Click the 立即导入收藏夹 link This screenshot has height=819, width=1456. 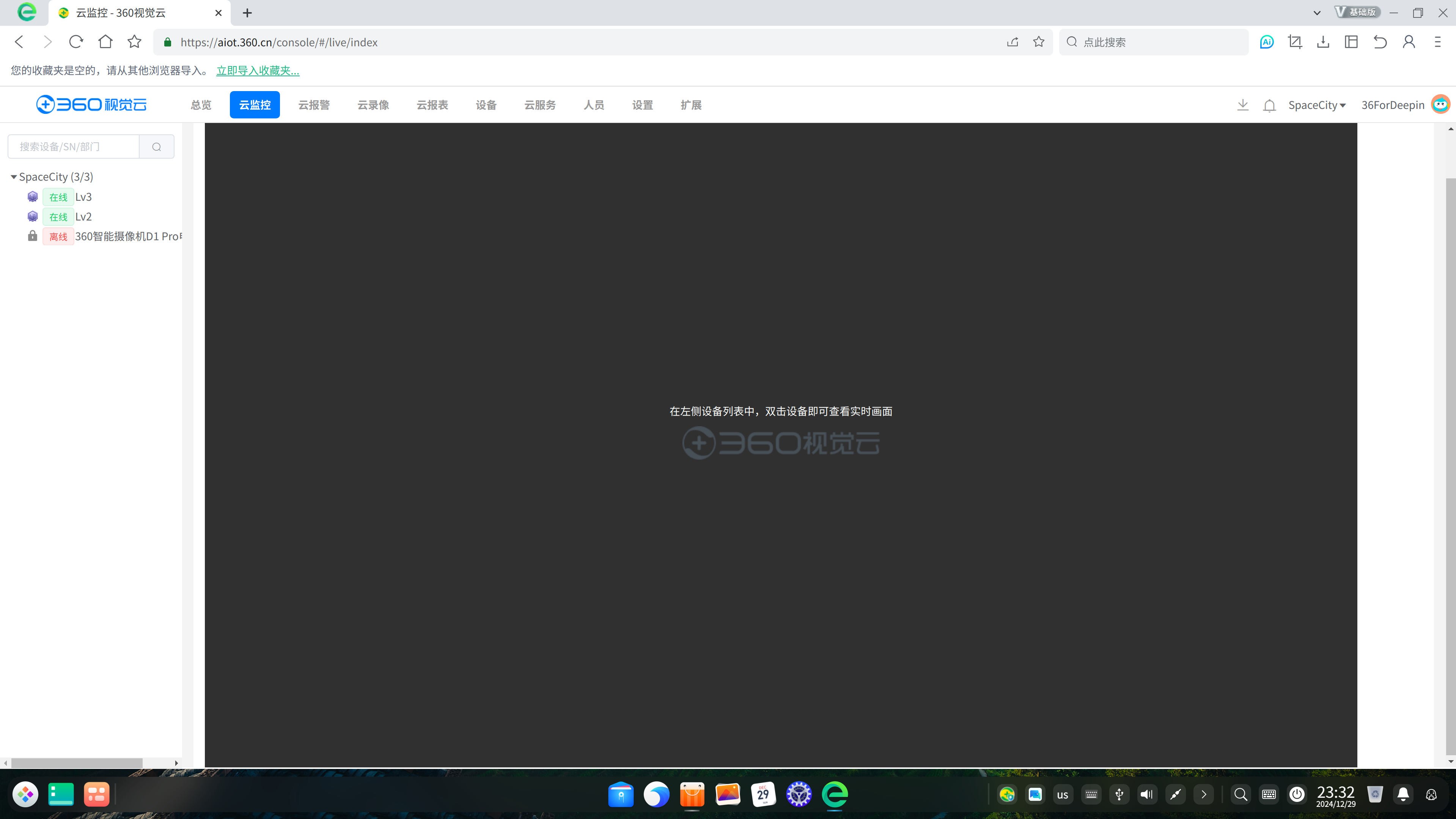pyautogui.click(x=258, y=71)
